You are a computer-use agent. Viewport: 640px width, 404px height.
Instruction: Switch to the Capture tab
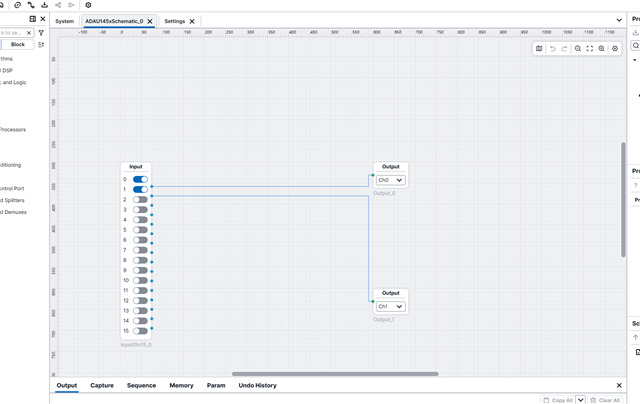point(102,385)
